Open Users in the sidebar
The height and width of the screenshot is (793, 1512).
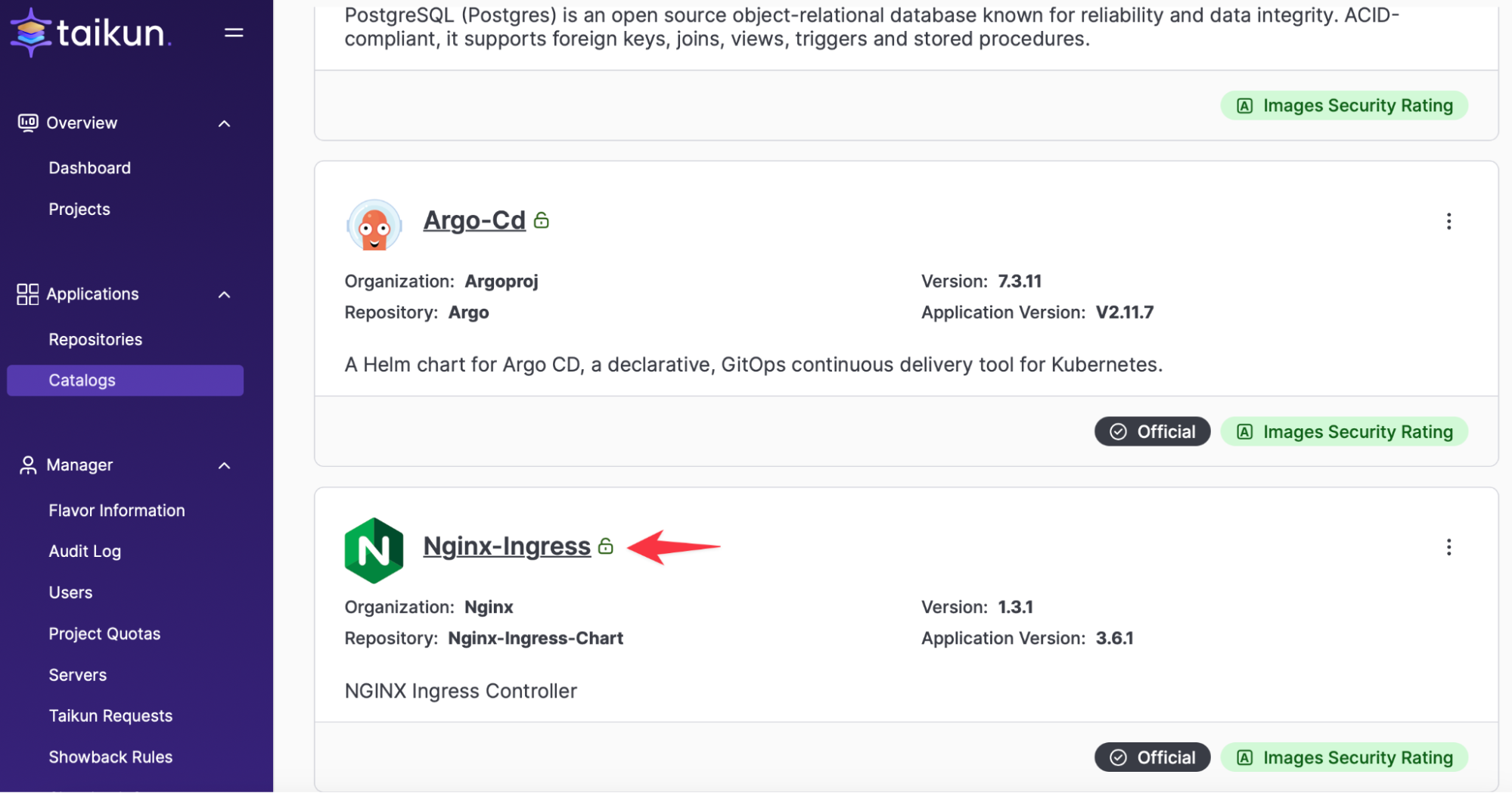(70, 592)
